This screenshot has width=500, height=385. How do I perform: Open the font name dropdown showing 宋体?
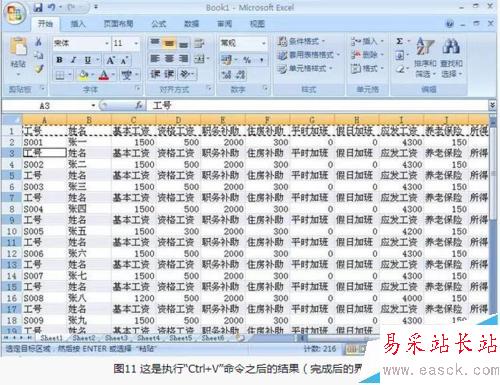107,43
